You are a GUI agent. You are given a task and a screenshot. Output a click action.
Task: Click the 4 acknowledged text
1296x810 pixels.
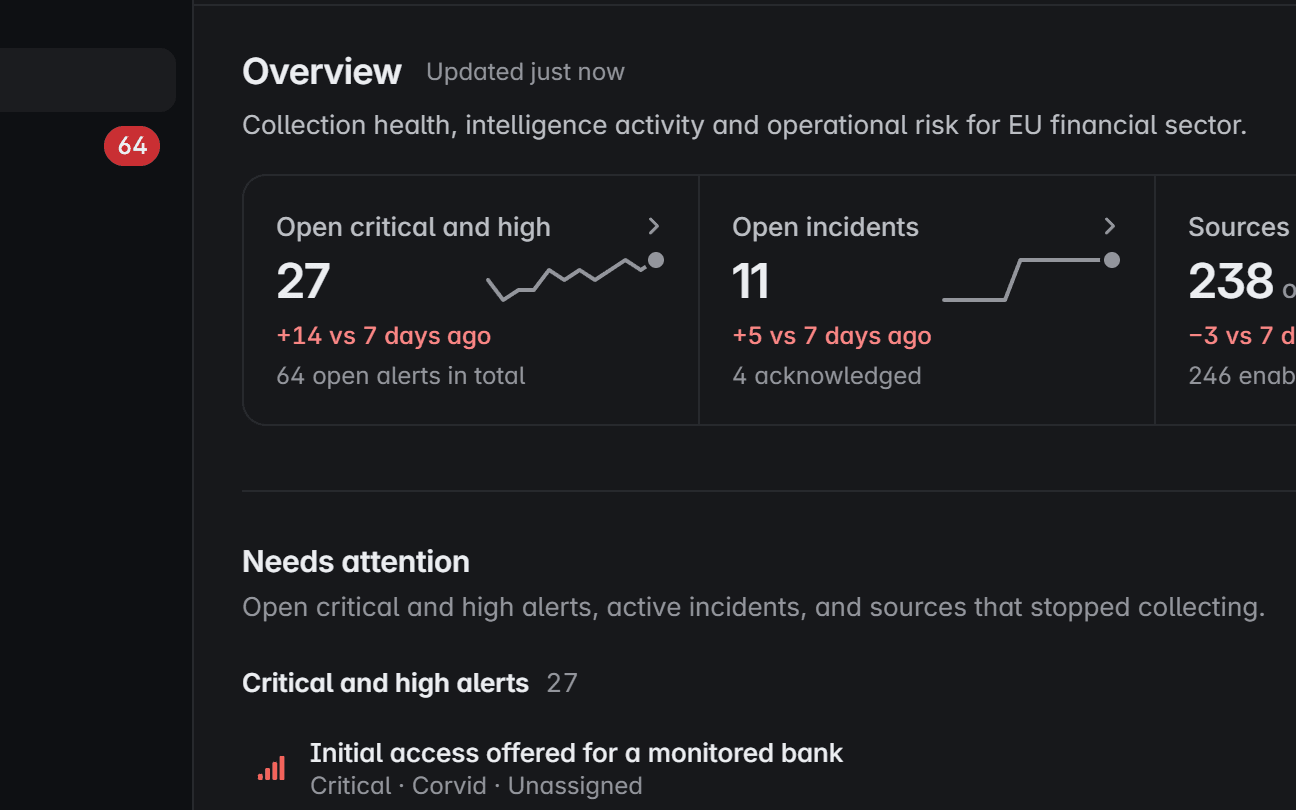pos(826,376)
